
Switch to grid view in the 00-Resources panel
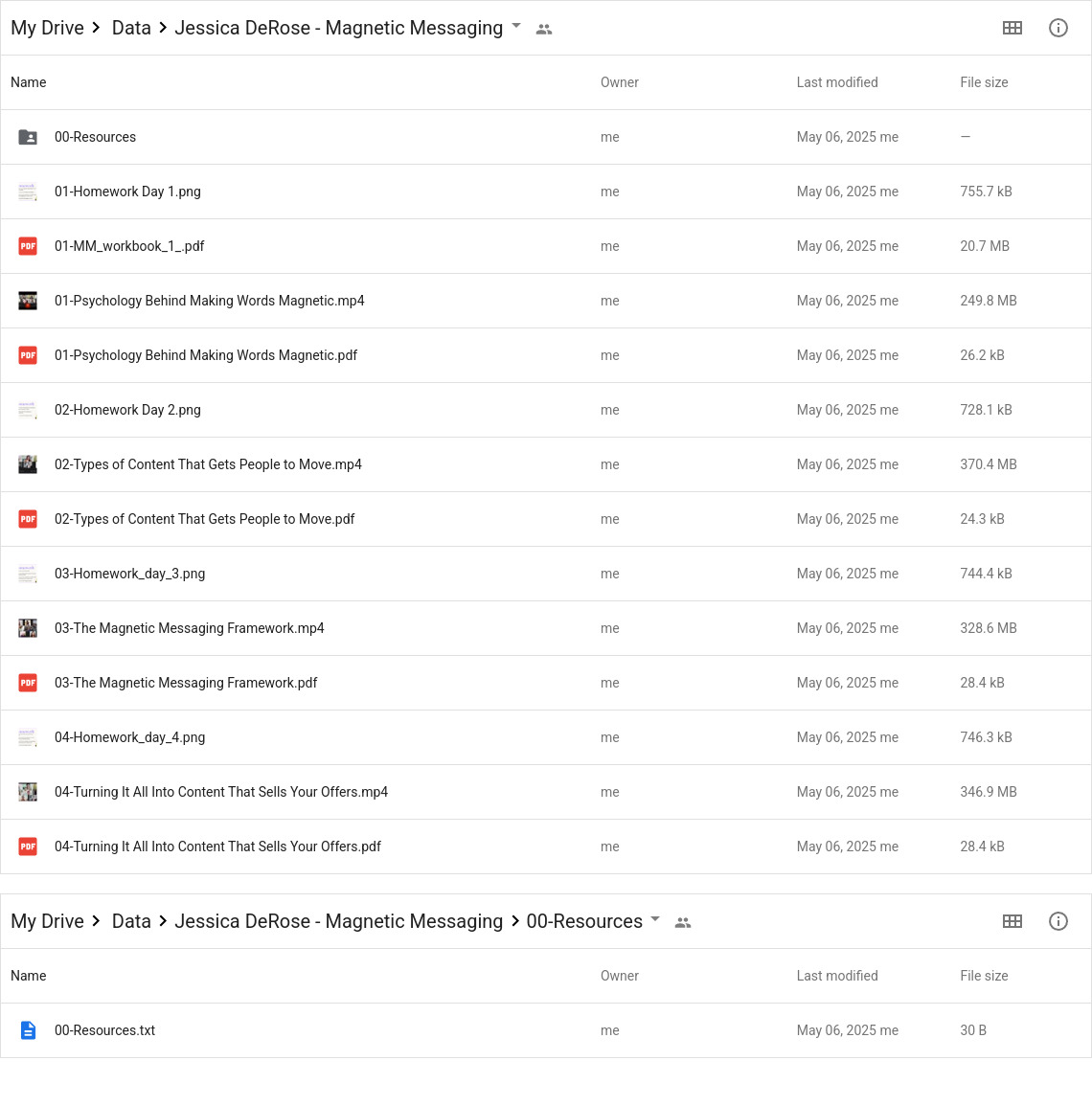(1012, 921)
